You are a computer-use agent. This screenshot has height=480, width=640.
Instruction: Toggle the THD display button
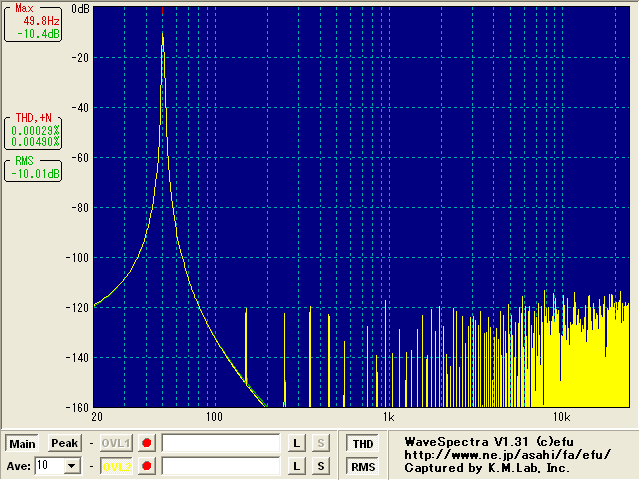[x=363, y=444]
